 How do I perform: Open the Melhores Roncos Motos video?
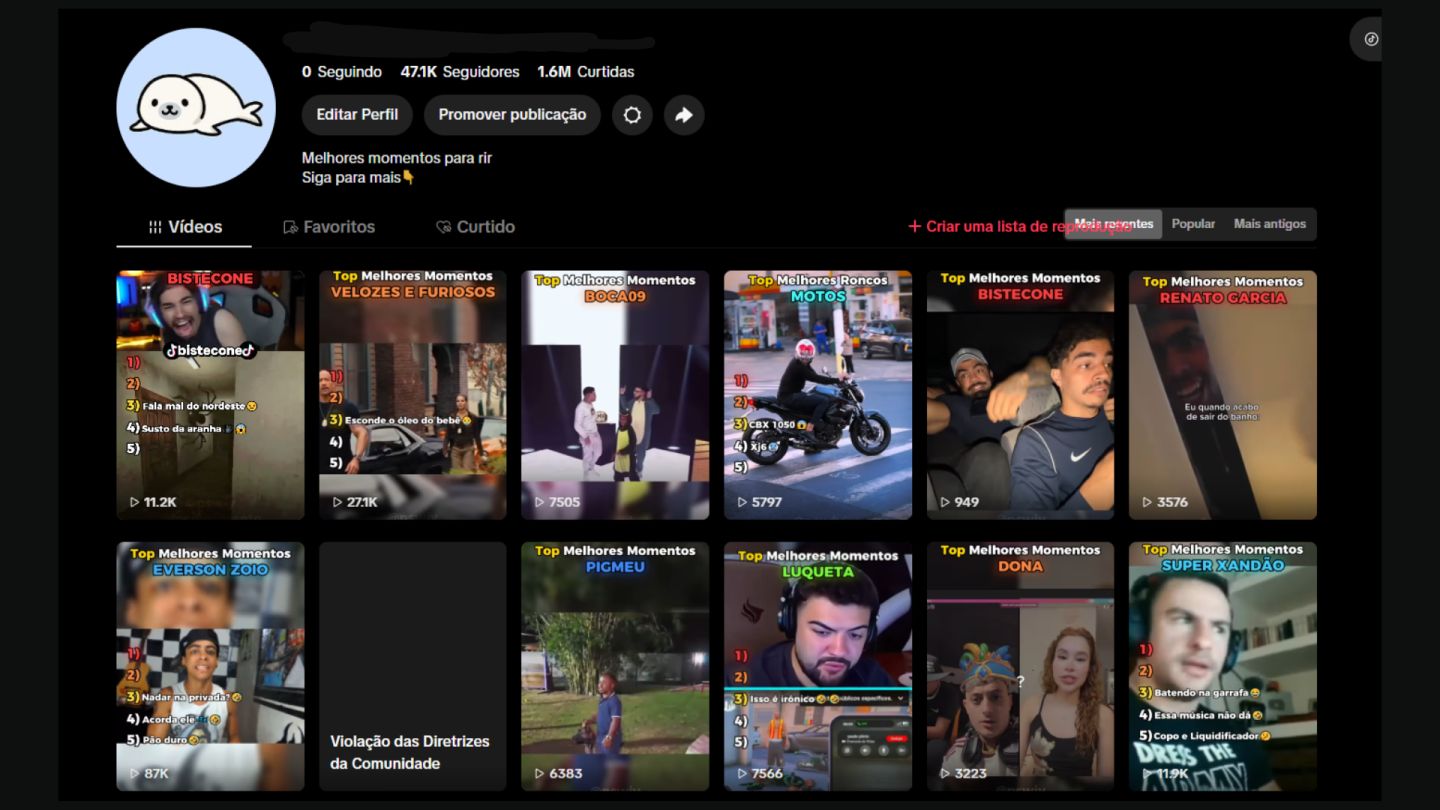pos(818,395)
